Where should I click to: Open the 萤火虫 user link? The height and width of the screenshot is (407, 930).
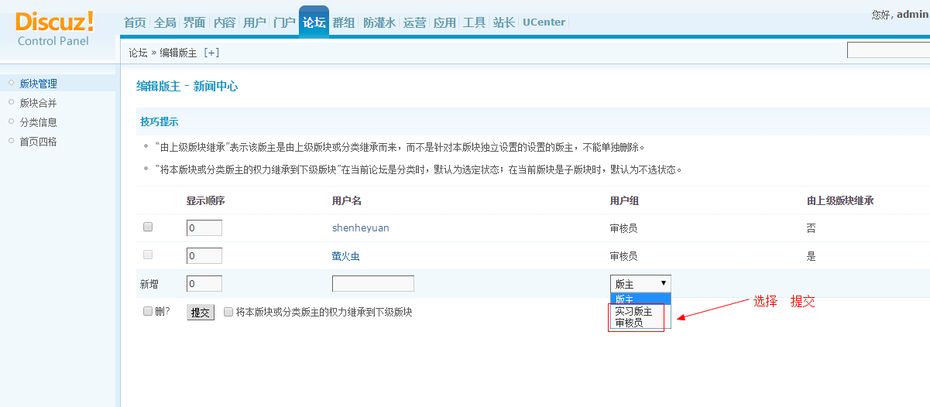coord(346,256)
